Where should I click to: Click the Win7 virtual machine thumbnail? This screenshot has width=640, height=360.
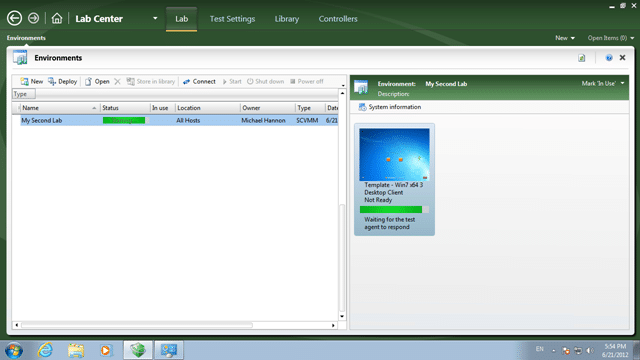click(394, 155)
